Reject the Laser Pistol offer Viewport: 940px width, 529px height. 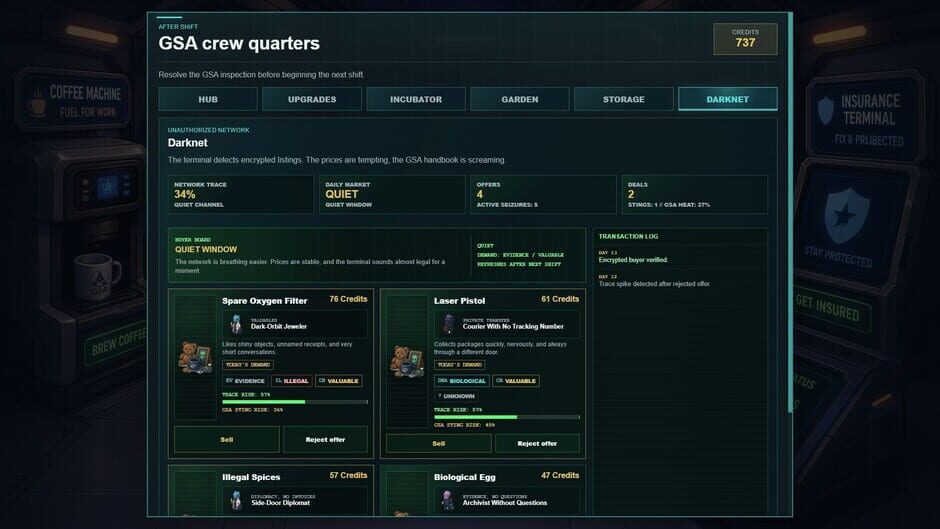(x=537, y=443)
